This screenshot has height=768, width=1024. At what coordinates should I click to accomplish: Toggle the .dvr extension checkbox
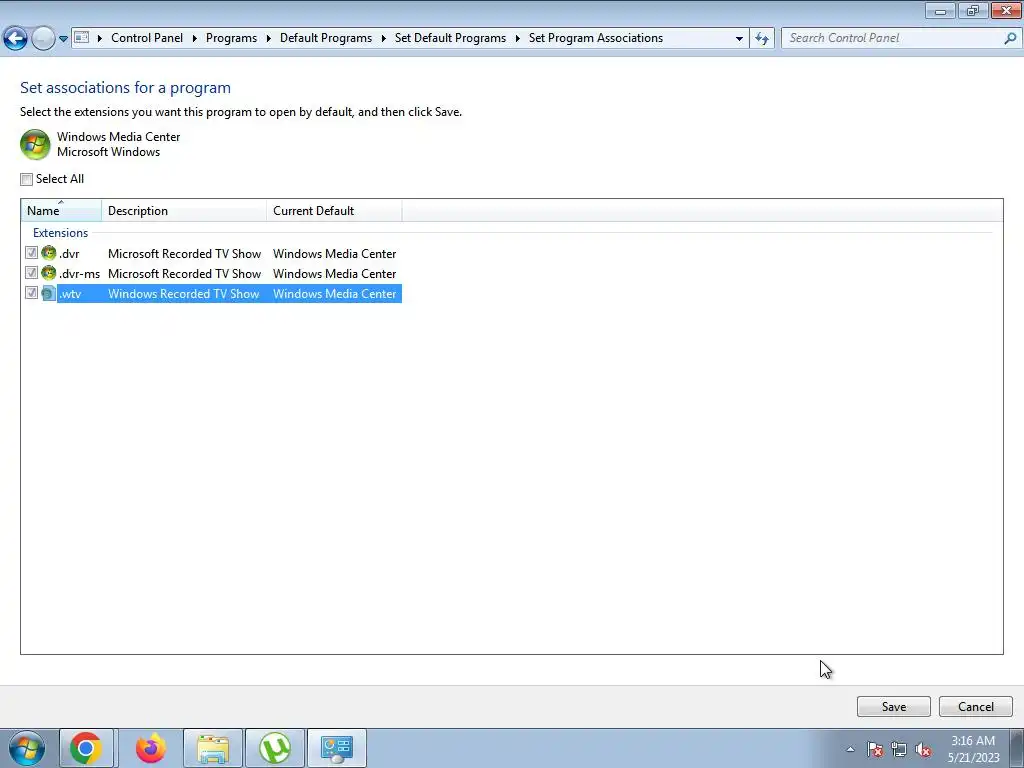click(x=31, y=252)
